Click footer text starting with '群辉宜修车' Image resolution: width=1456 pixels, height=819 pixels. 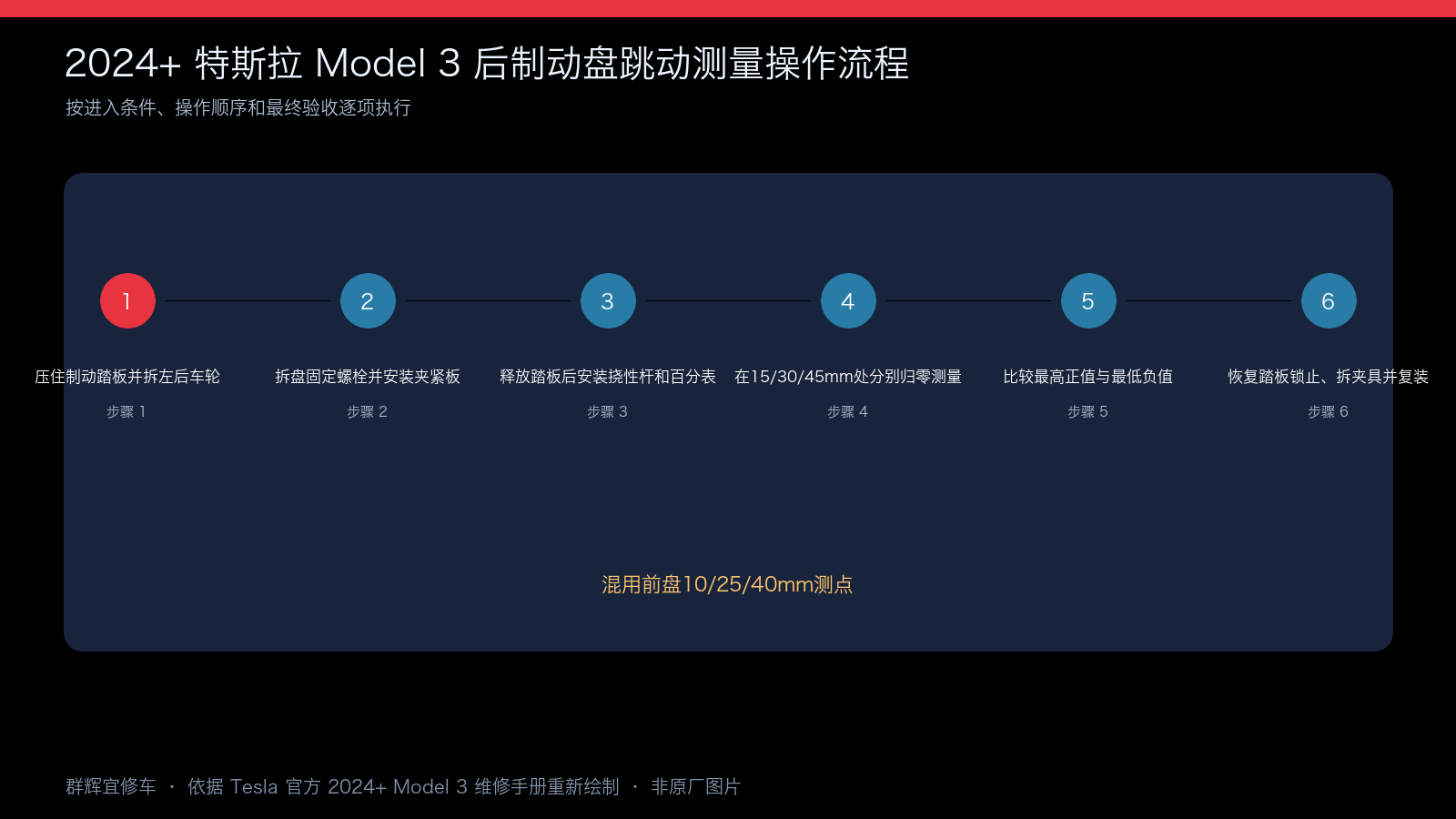pyautogui.click(x=403, y=786)
